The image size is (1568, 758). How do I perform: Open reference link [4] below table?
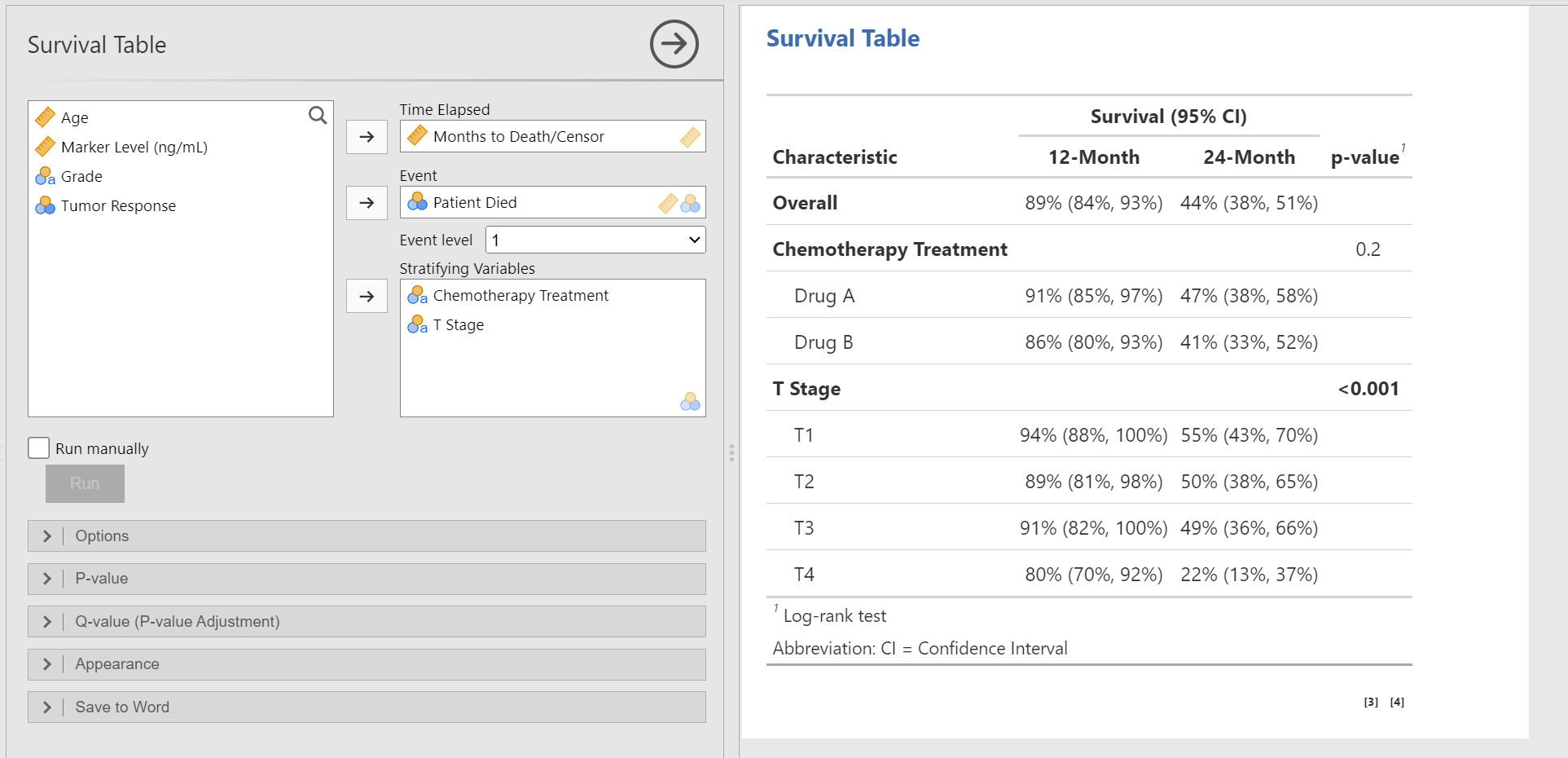coord(1397,702)
